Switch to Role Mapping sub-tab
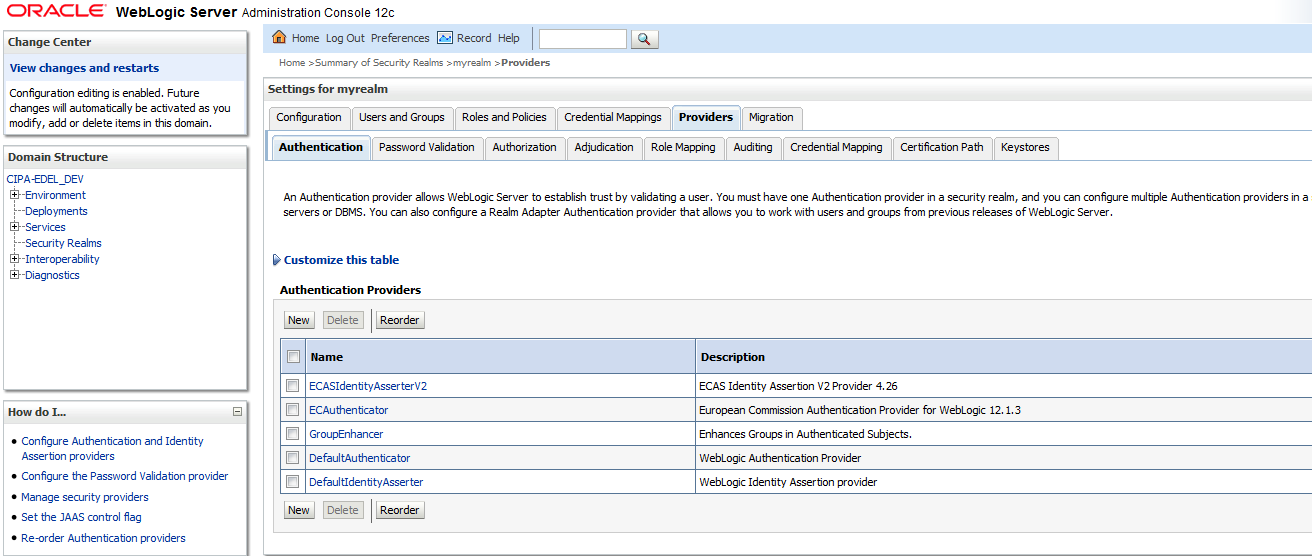 (683, 148)
